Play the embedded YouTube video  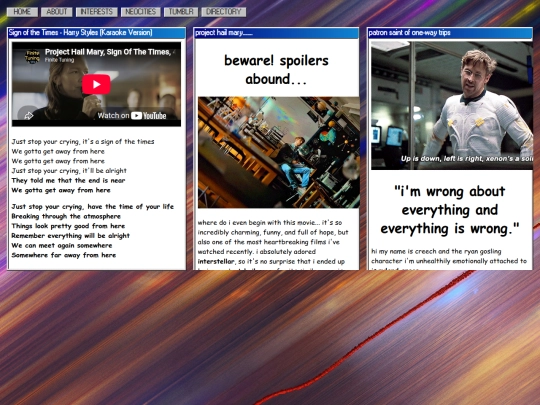click(96, 84)
